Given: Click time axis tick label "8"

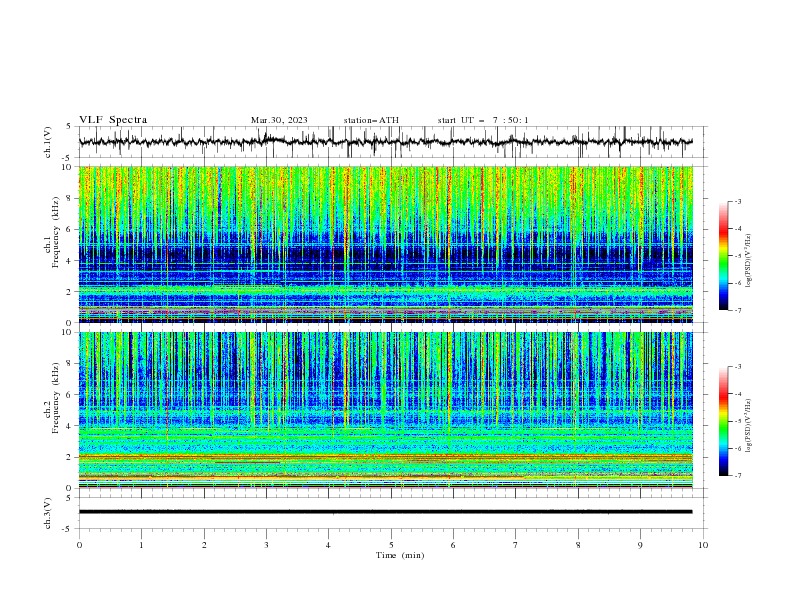Looking at the screenshot, I should click(x=578, y=545).
